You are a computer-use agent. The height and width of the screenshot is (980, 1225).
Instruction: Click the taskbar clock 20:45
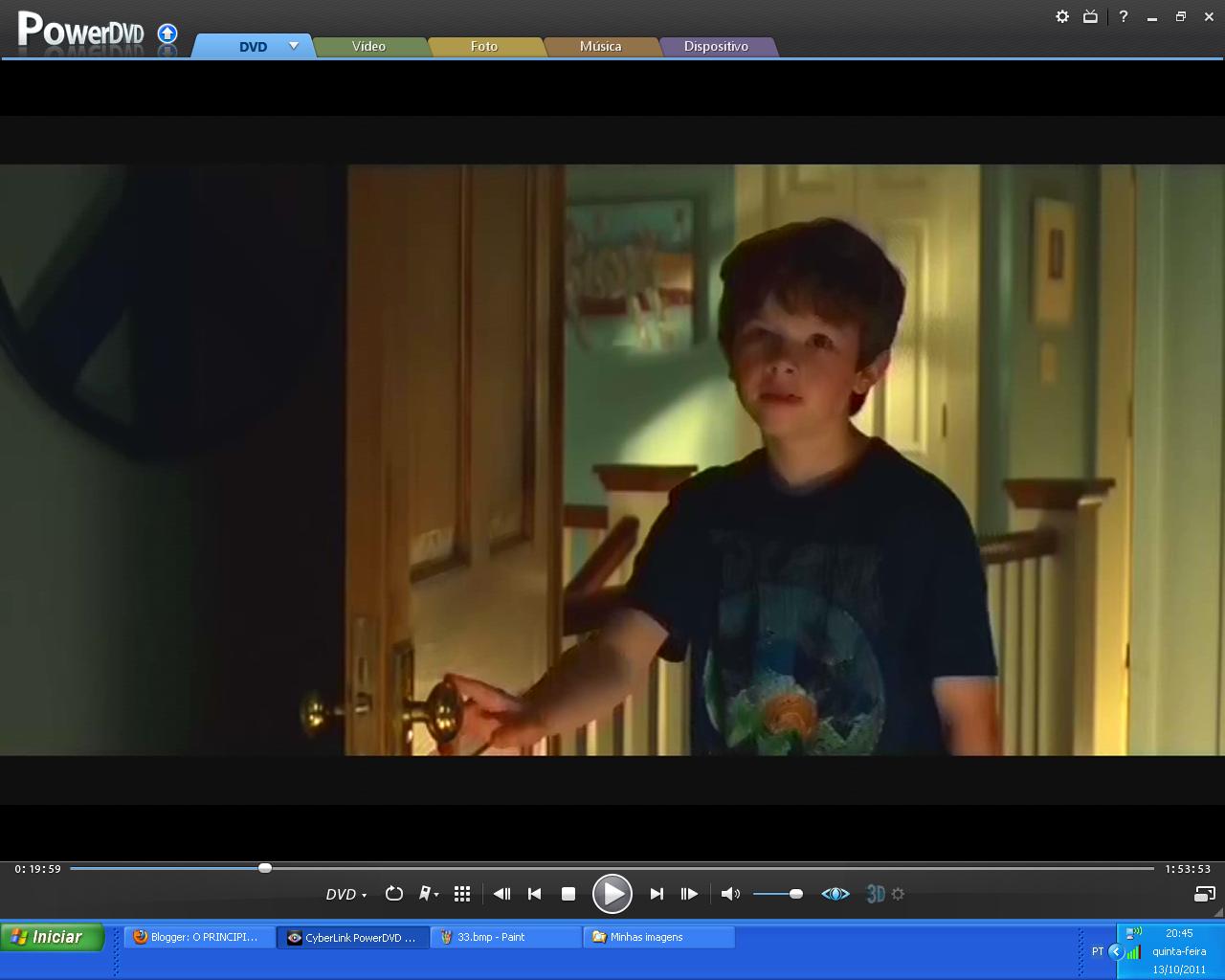tap(1179, 933)
